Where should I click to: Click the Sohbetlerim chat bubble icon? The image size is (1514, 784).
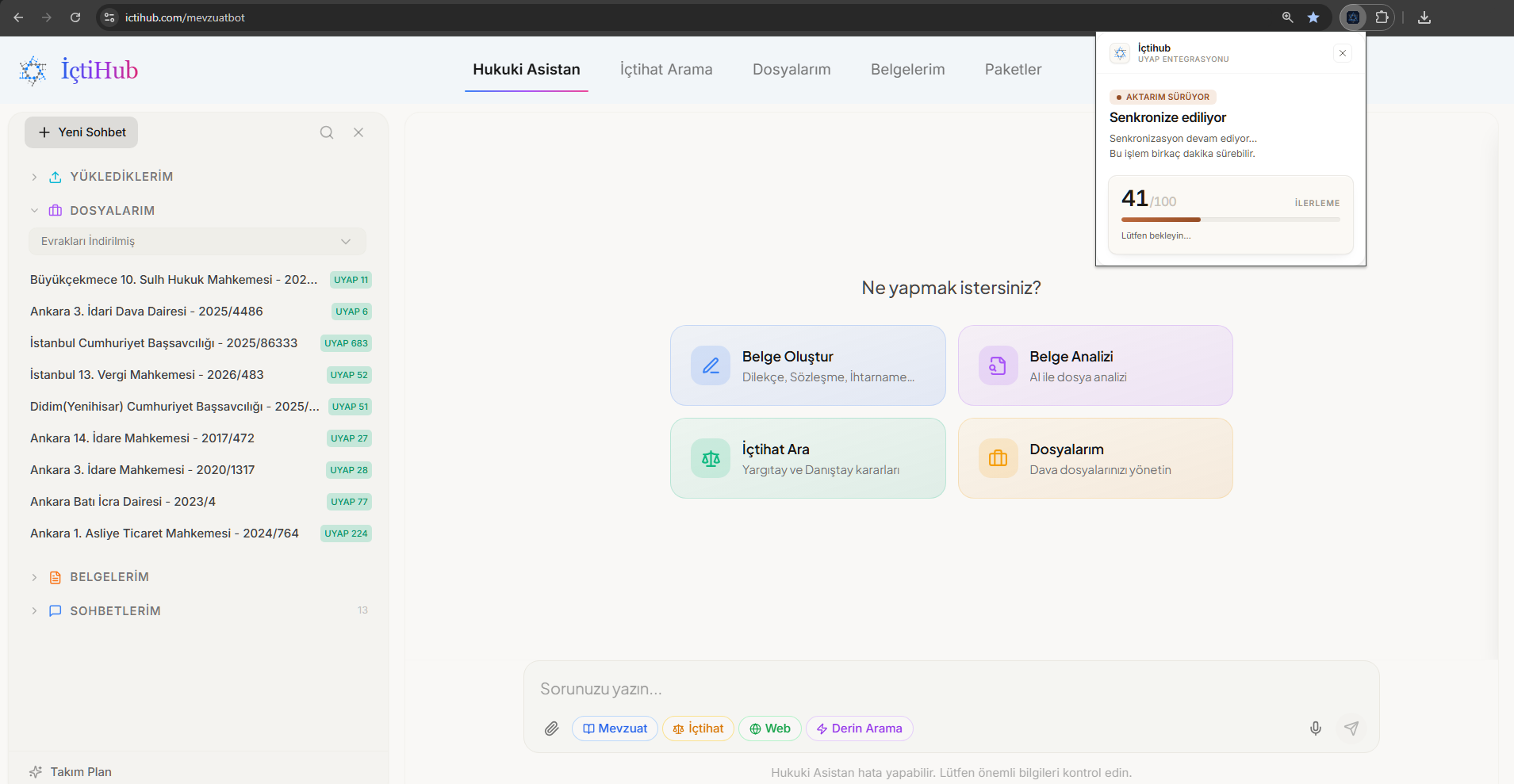coord(56,611)
